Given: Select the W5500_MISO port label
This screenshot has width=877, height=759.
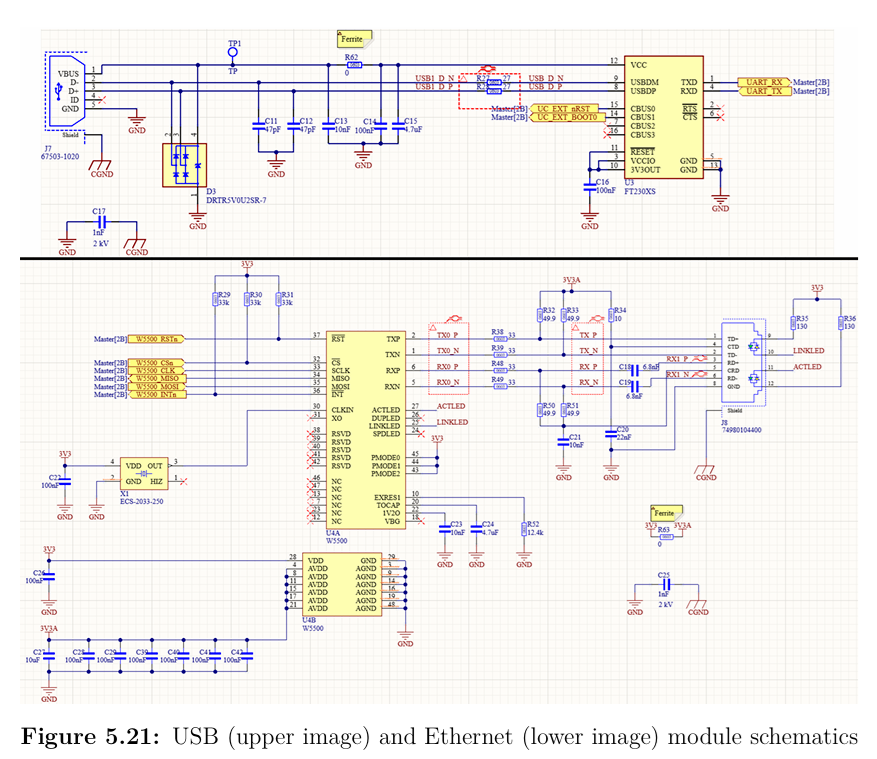Looking at the screenshot, I should [157, 379].
